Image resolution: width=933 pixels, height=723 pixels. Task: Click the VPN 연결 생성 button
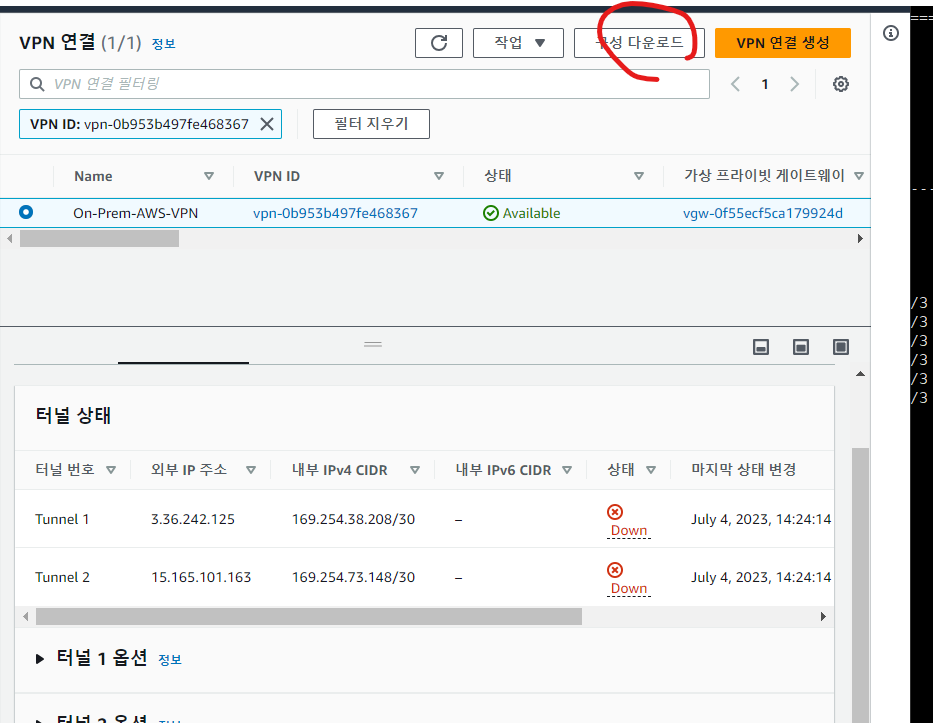[782, 43]
